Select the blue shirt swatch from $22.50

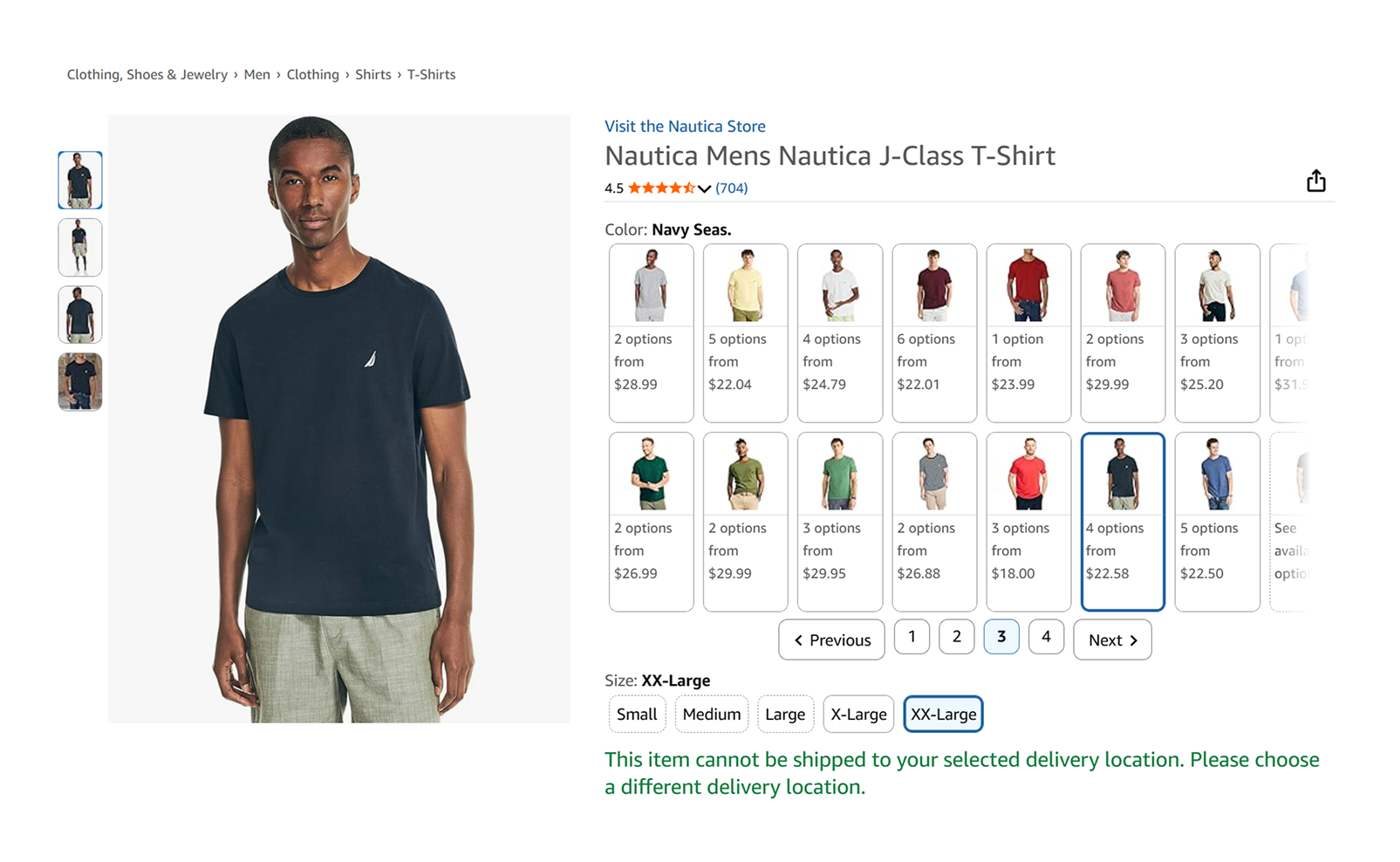coord(1217,522)
